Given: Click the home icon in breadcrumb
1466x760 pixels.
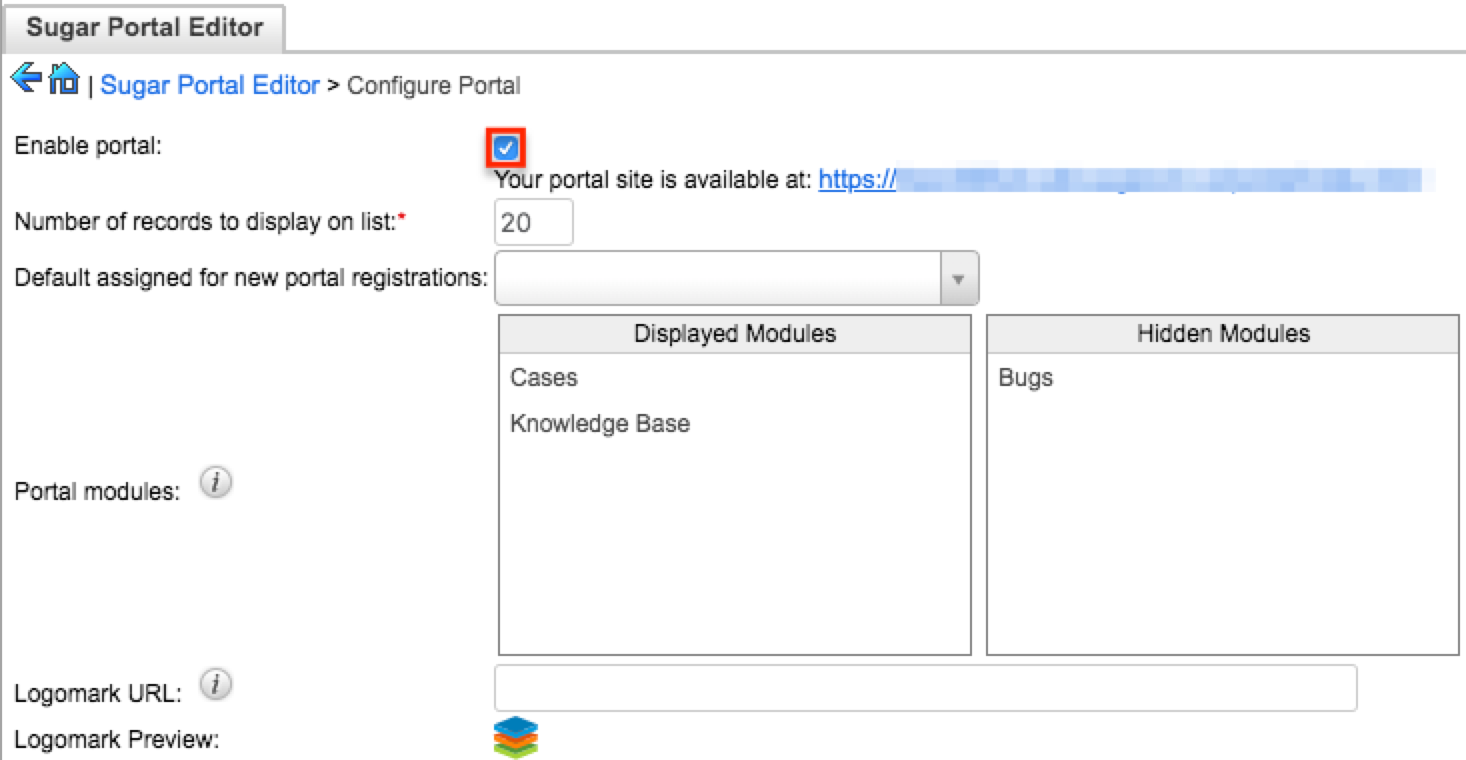Looking at the screenshot, I should [64, 80].
